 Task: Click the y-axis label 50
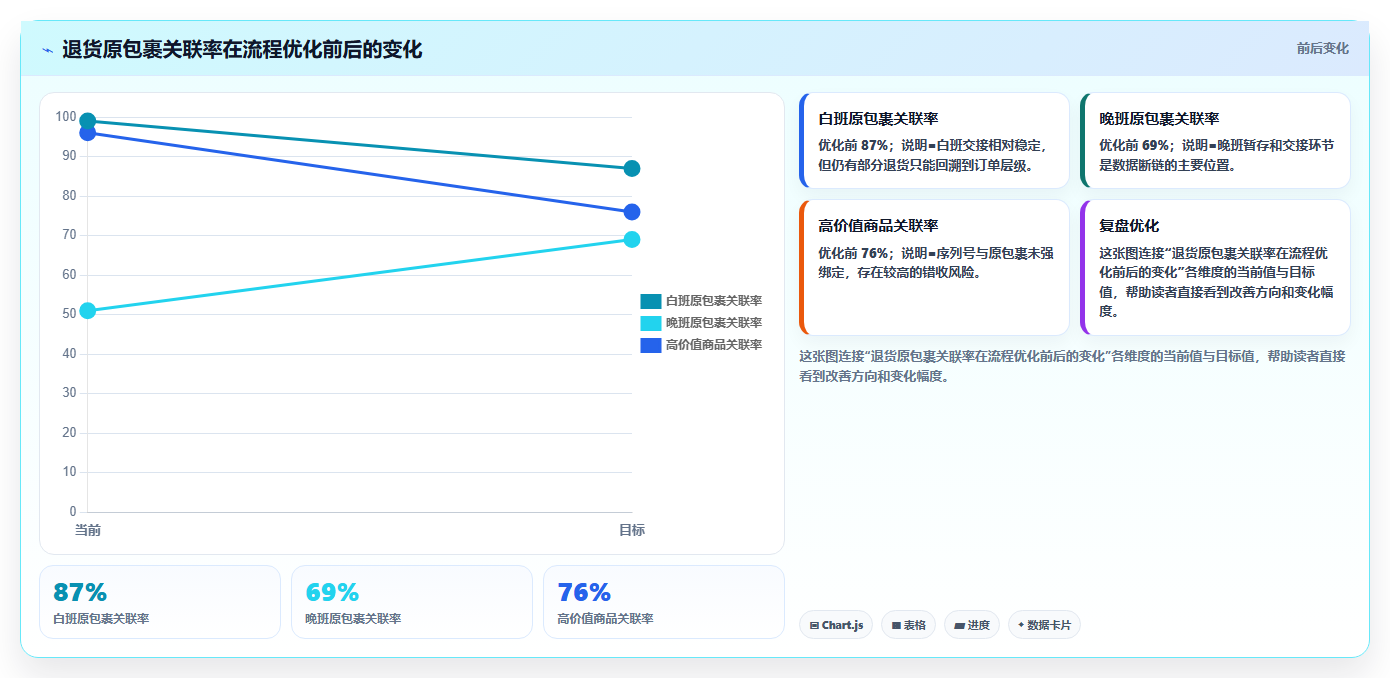point(69,314)
